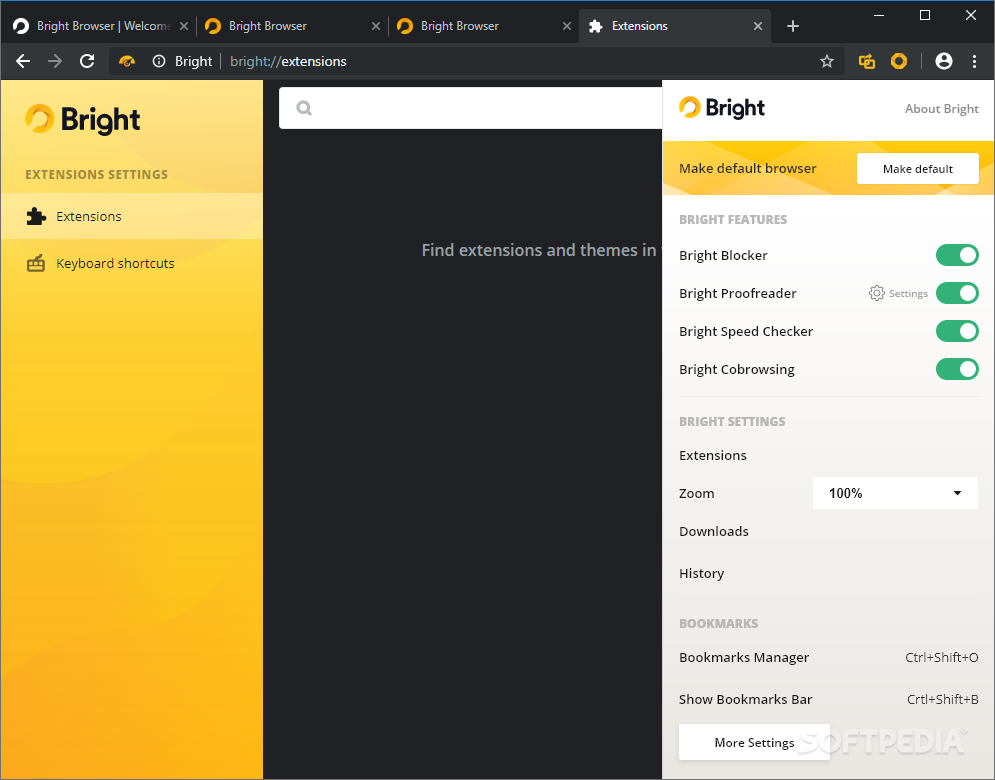
Task: Select Extensions in the sidebar
Action: point(131,216)
